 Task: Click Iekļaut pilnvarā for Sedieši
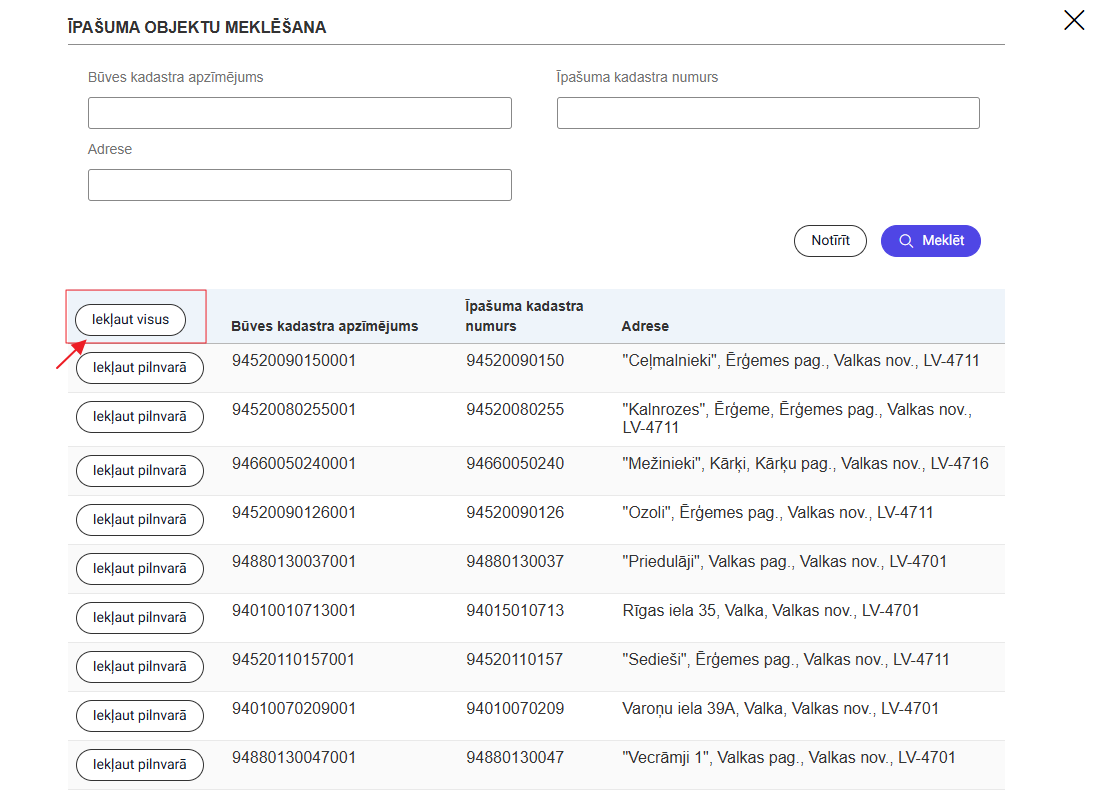tap(140, 667)
